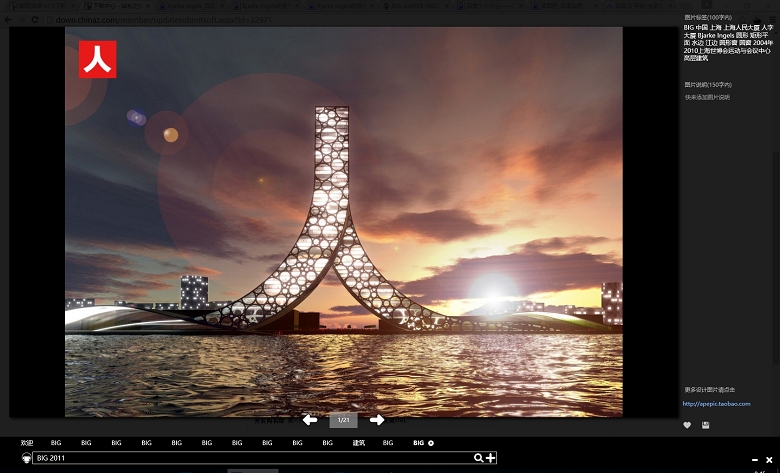
Task: Minimize the viewer using the bottom-right dash
Action: pyautogui.click(x=753, y=459)
